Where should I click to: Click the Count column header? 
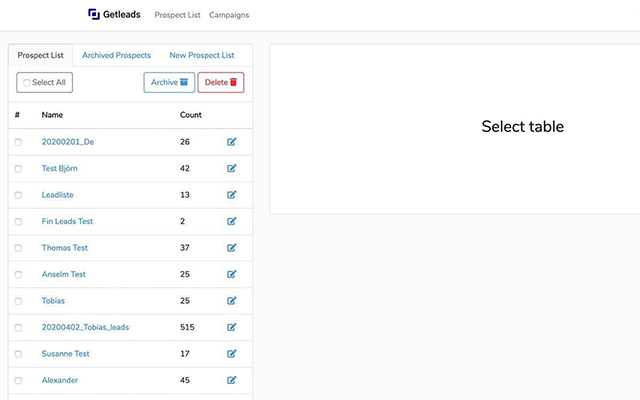pos(191,115)
